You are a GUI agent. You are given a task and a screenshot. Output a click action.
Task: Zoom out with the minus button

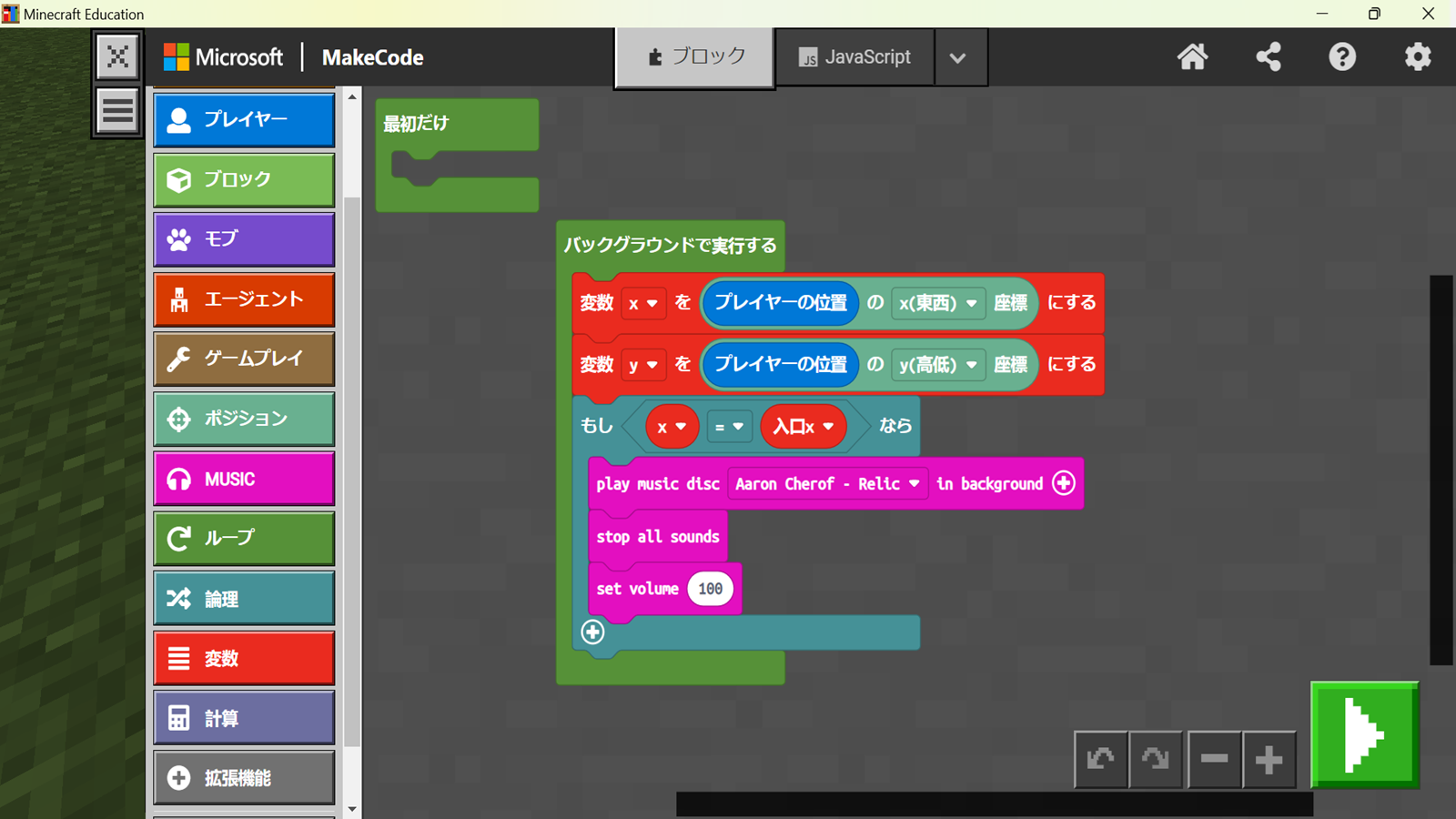tap(1214, 758)
